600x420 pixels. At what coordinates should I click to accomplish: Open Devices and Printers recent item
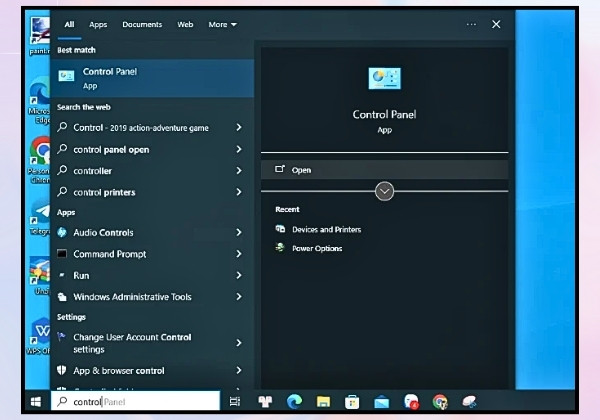tap(318, 230)
